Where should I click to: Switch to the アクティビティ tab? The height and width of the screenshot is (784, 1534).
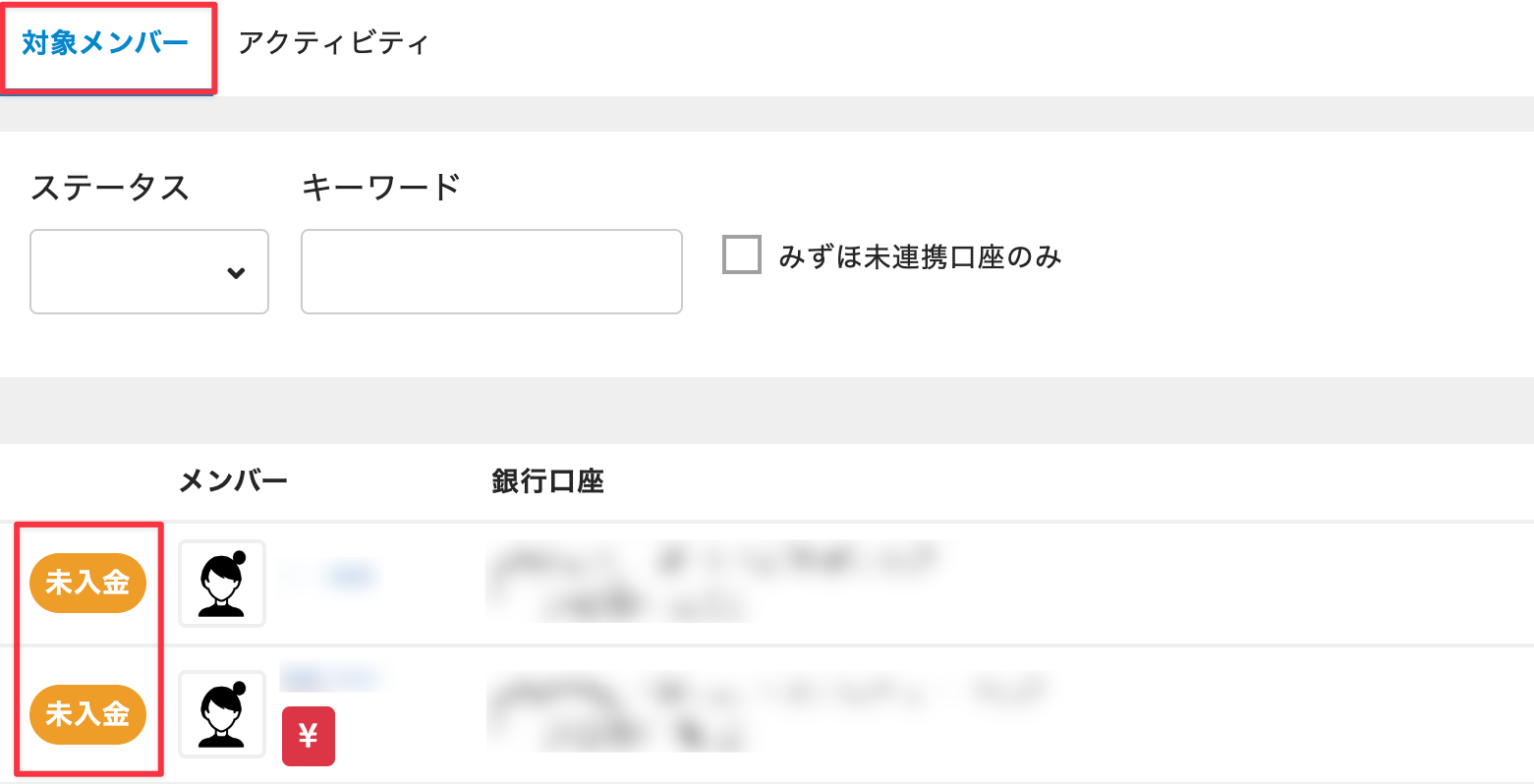[333, 44]
